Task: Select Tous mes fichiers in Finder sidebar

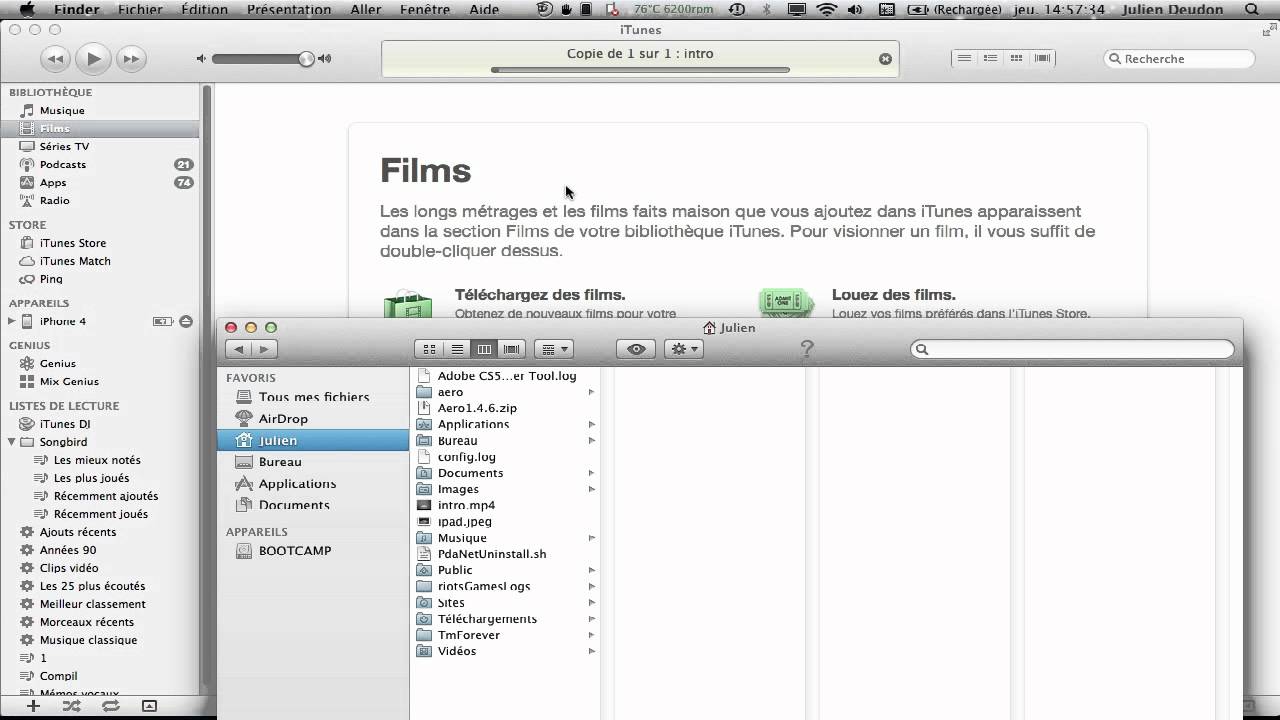Action: coord(313,397)
